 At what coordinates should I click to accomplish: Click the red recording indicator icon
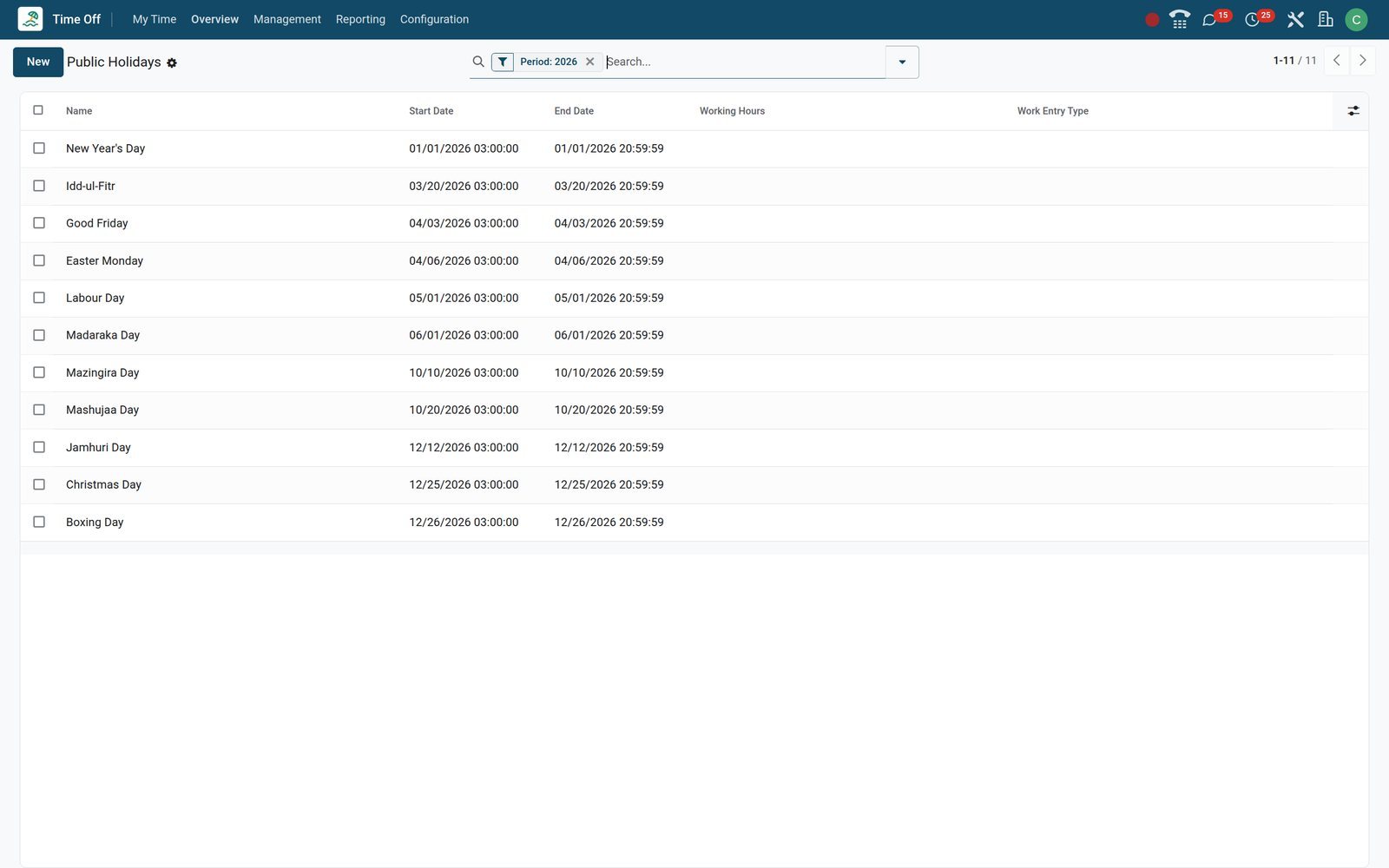(1152, 20)
